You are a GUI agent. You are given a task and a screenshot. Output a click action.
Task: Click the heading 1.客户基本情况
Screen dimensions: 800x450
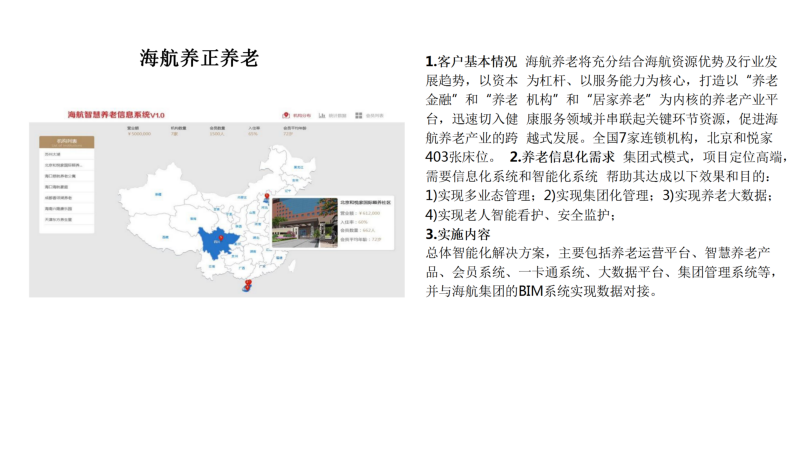471,62
